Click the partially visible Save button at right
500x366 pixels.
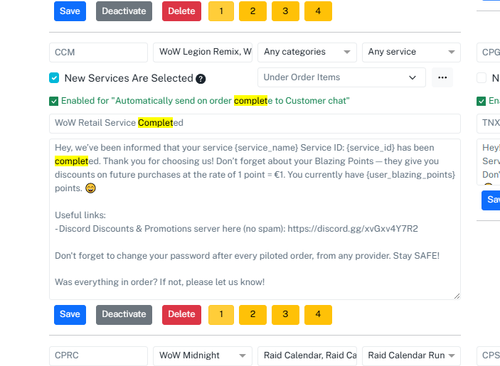(x=491, y=200)
